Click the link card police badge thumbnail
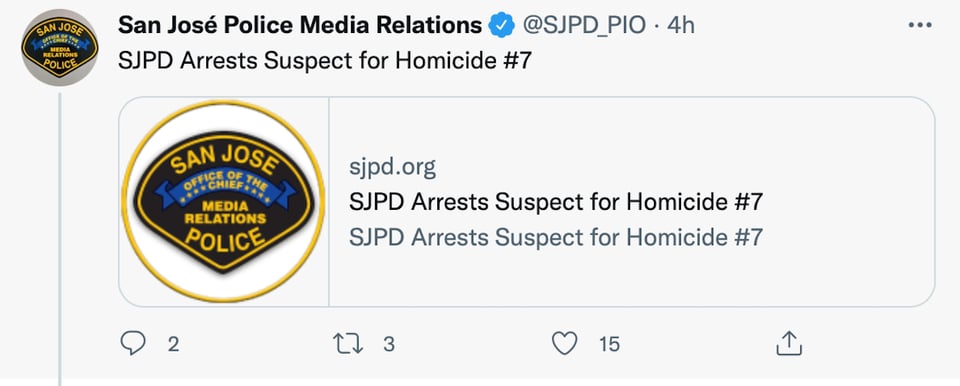960x386 pixels. pyautogui.click(x=223, y=201)
